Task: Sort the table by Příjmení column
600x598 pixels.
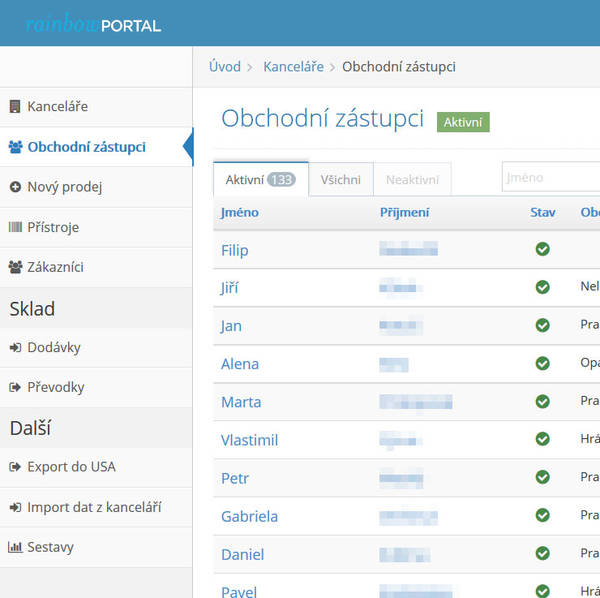Action: 405,212
